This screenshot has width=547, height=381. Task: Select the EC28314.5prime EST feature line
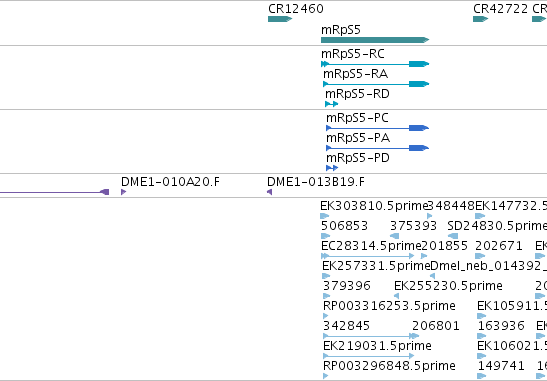pos(368,256)
